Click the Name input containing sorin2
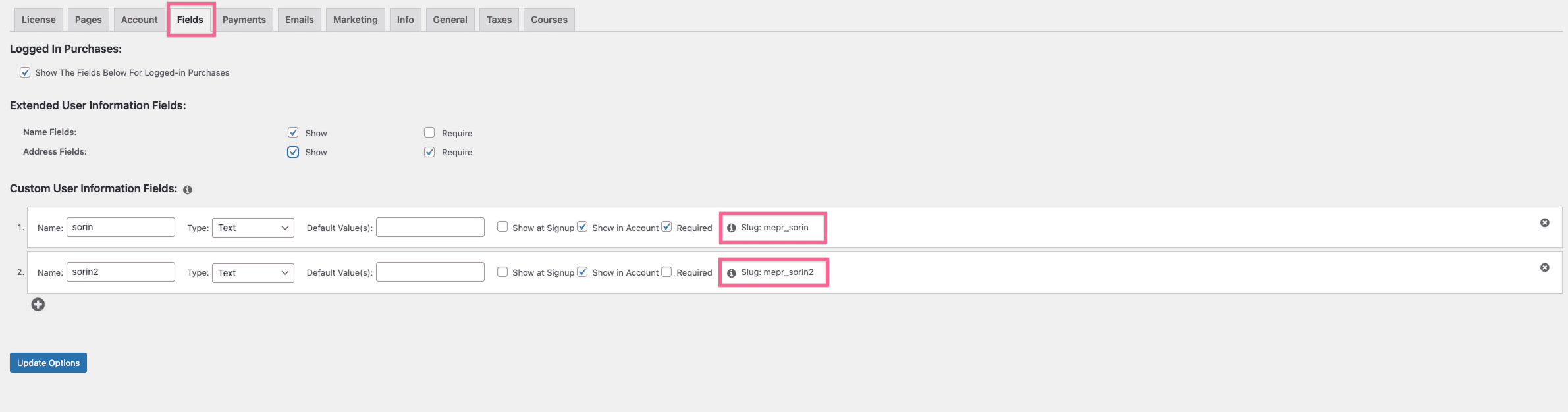Screen dimensions: 1568x412 click(x=121, y=272)
